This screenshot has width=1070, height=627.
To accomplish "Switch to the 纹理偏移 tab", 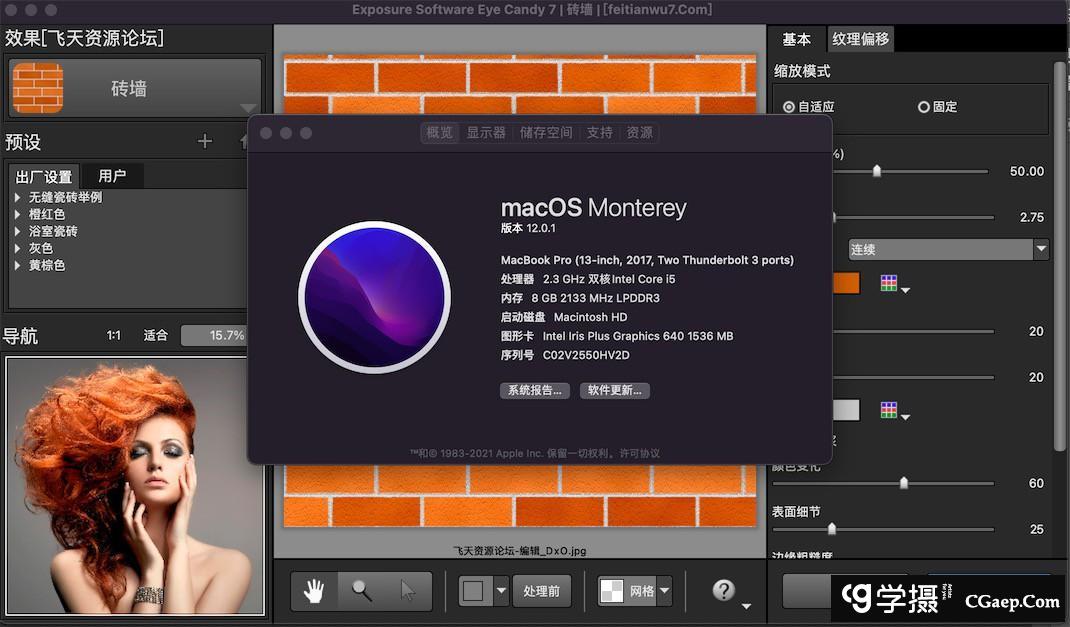I will tap(861, 39).
